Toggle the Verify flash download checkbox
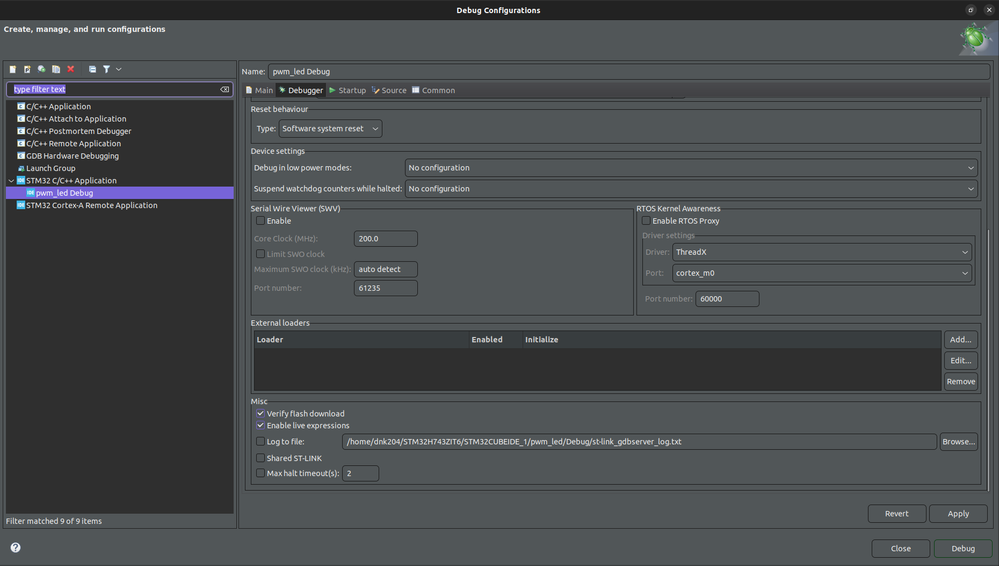Viewport: 999px width, 566px height. [261, 413]
